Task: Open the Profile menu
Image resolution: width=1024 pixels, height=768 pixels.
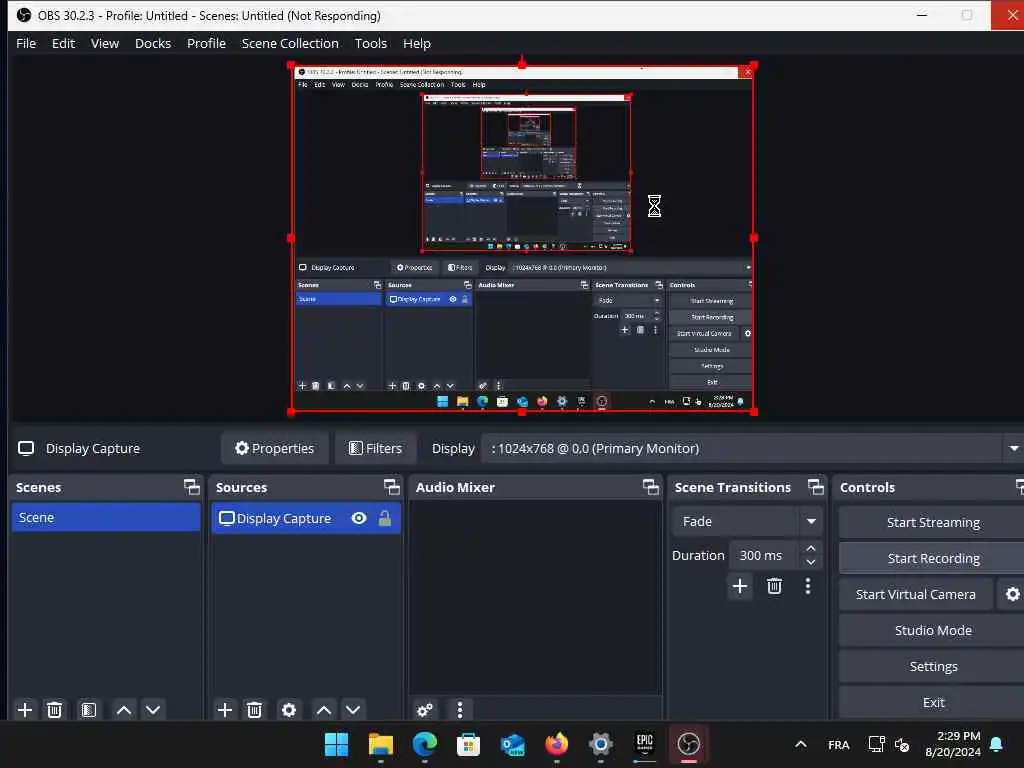Action: coord(206,43)
